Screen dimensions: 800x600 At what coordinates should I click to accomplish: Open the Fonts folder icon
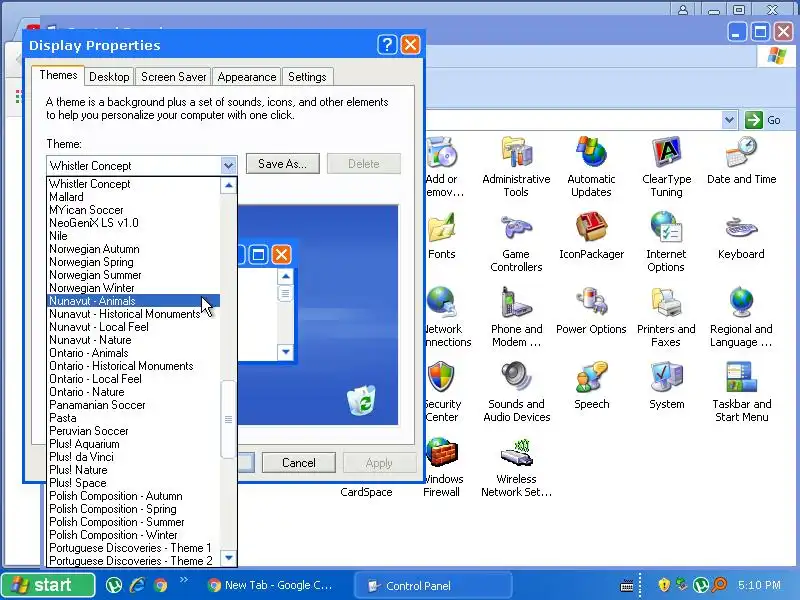coord(442,235)
